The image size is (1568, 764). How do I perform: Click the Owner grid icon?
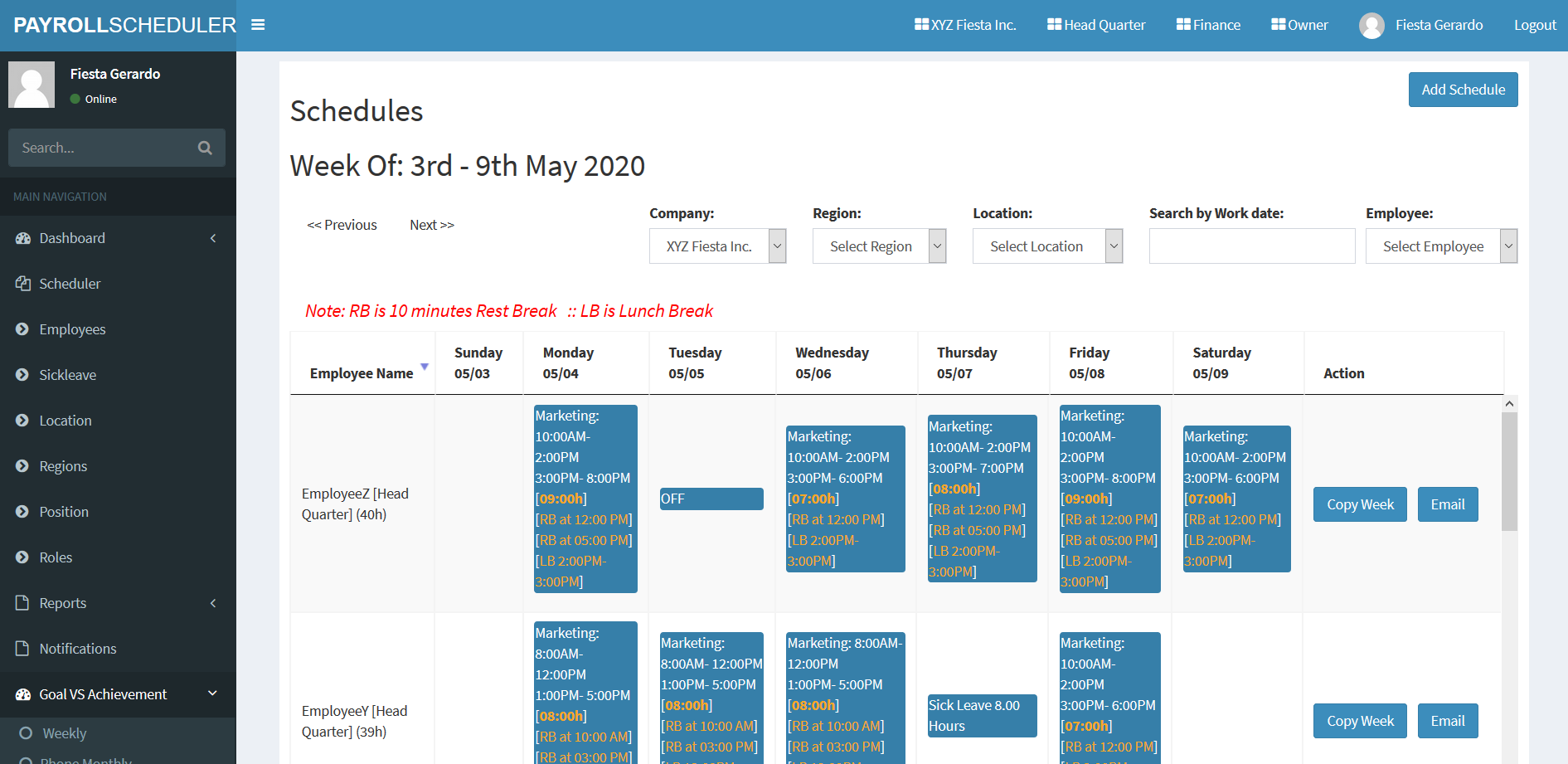(x=1278, y=24)
